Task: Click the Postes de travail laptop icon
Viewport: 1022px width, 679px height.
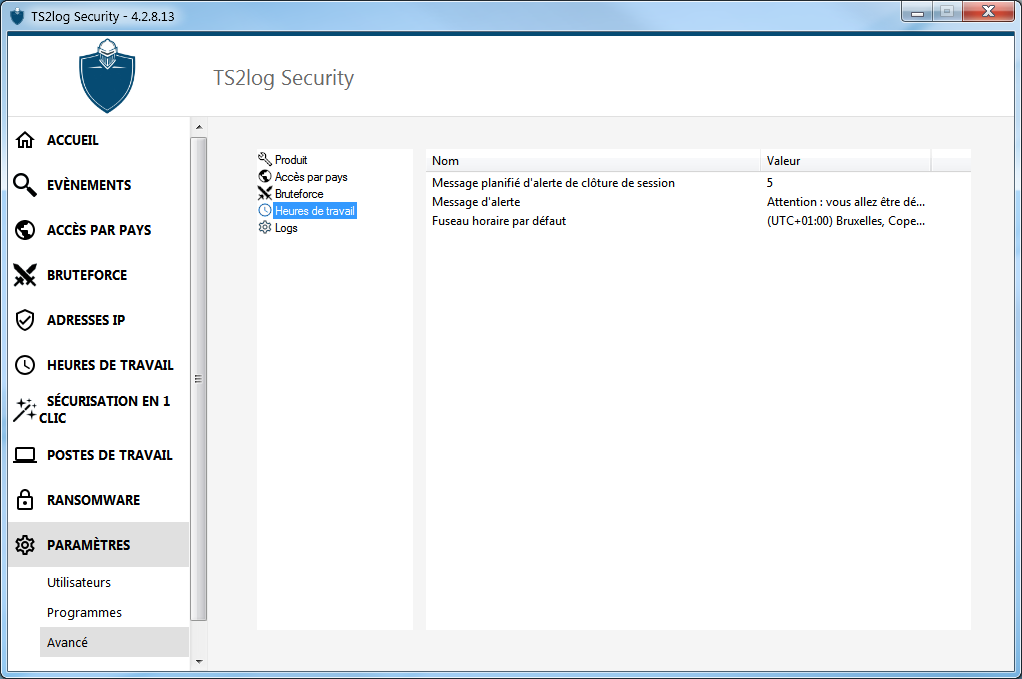Action: [25, 455]
